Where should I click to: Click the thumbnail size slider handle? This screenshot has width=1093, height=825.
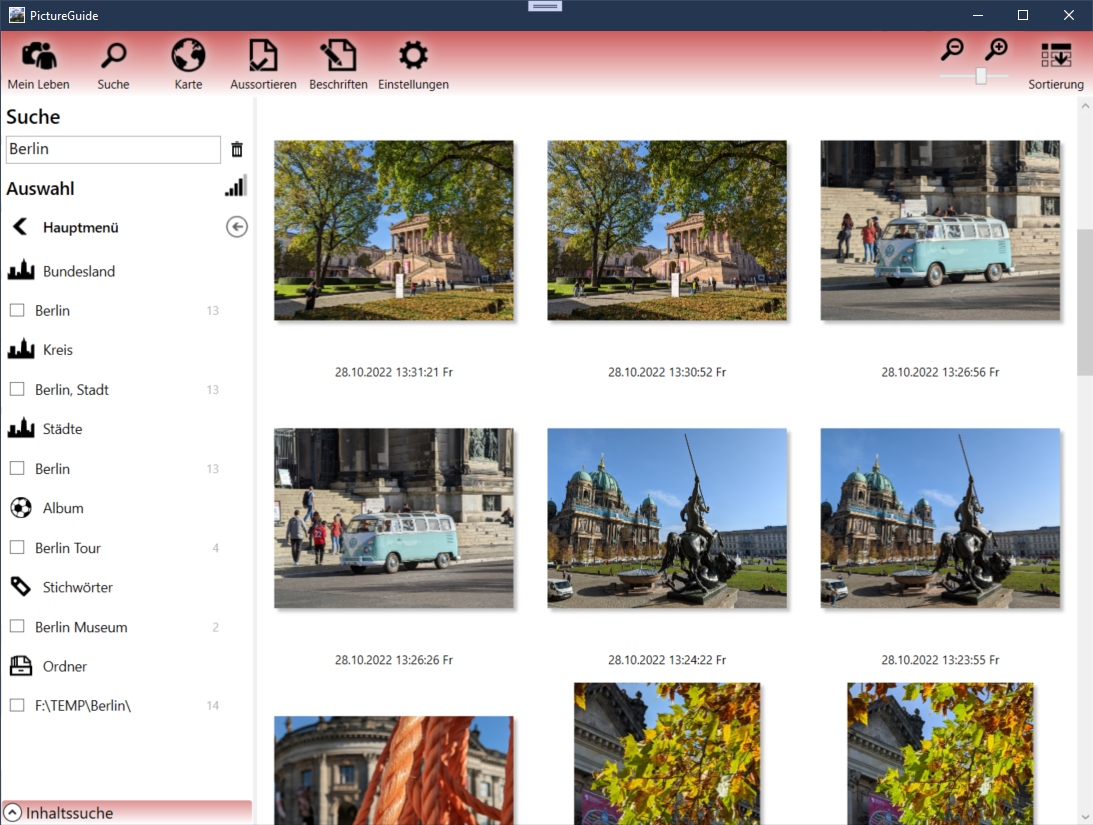tap(981, 76)
